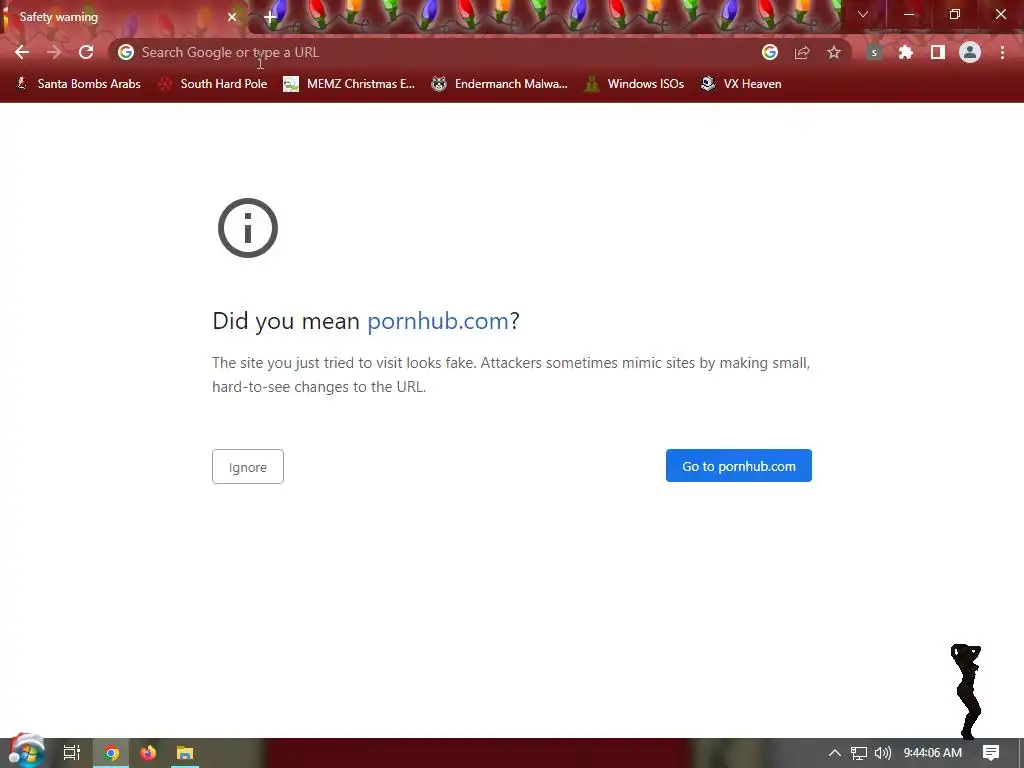The image size is (1024, 768).
Task: Minimize the Chrome window
Action: (909, 14)
